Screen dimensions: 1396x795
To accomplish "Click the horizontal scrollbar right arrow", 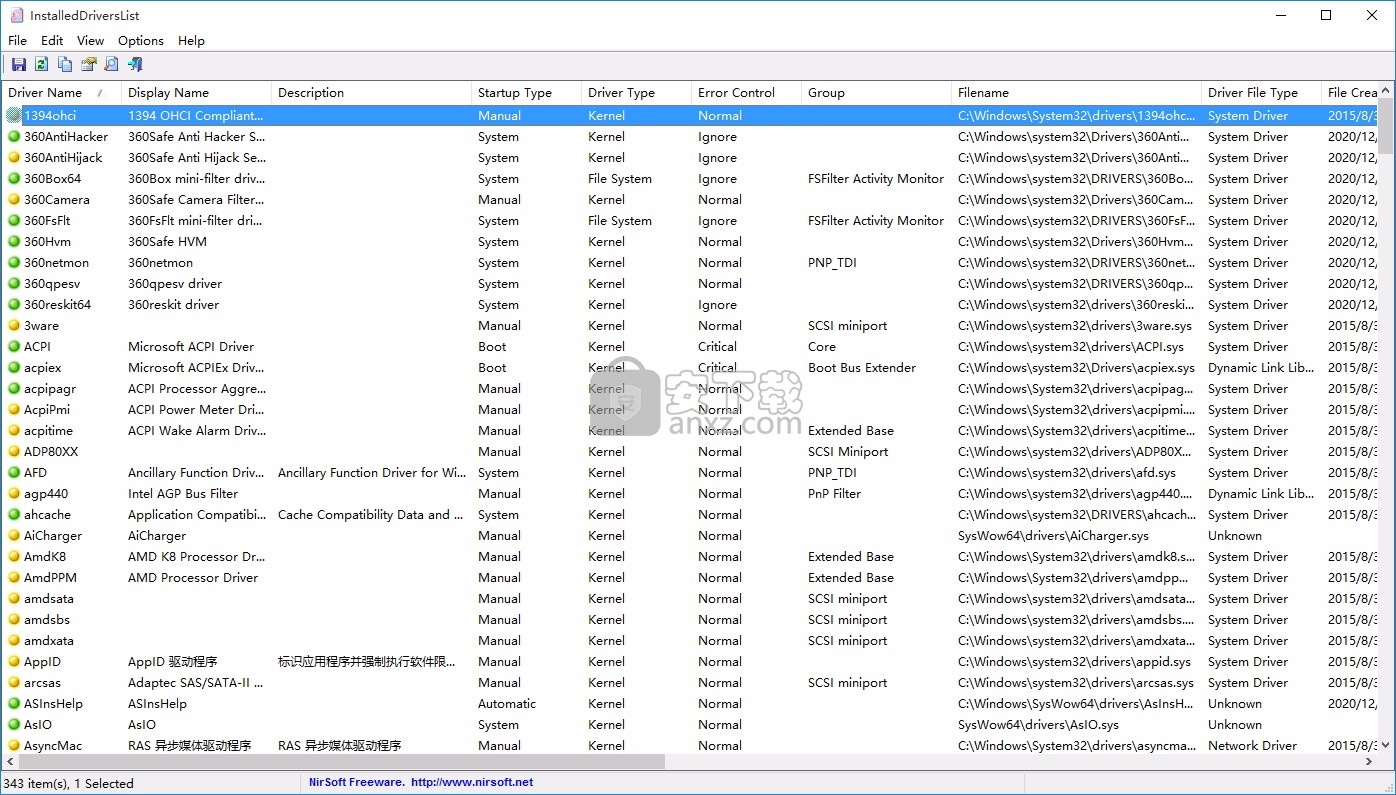I will point(1370,762).
